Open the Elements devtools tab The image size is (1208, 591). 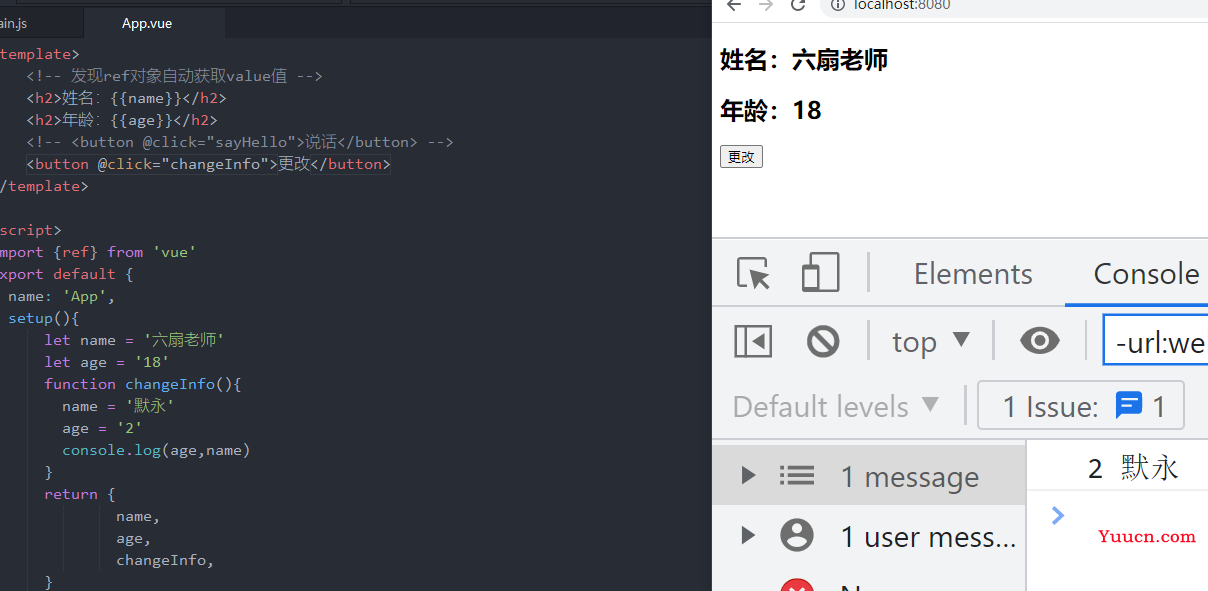(x=973, y=274)
